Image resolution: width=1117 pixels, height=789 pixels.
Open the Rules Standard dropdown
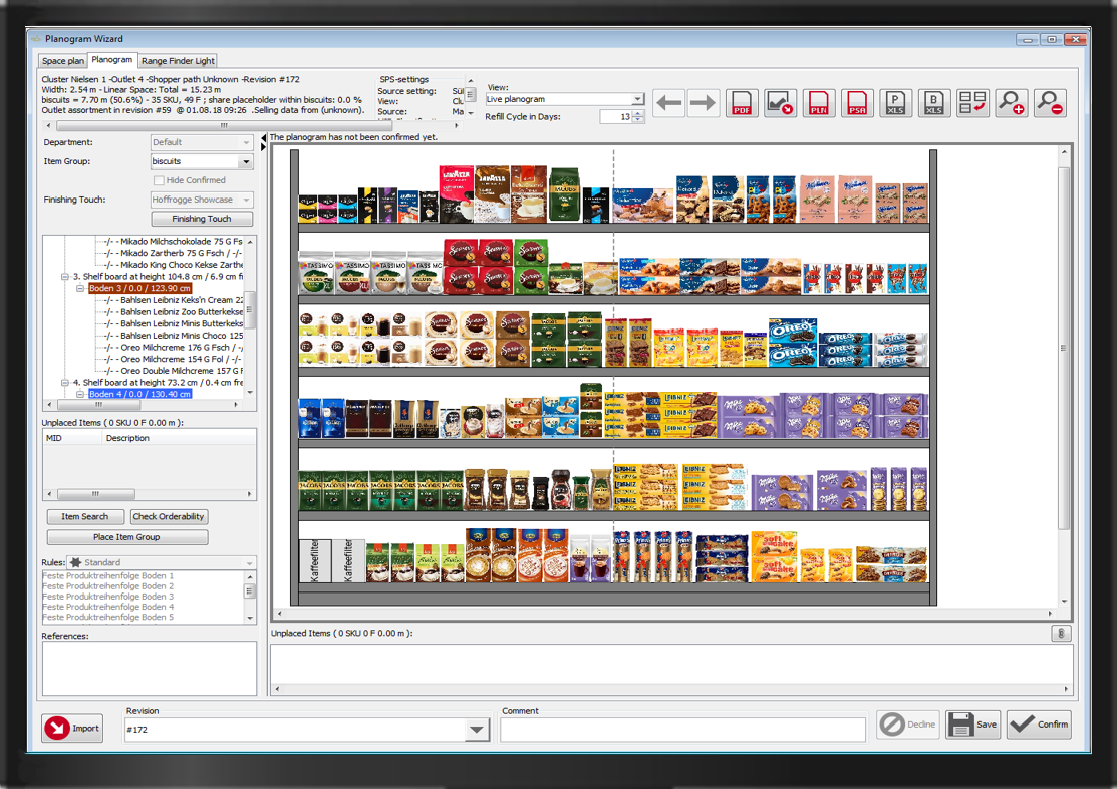coord(249,563)
